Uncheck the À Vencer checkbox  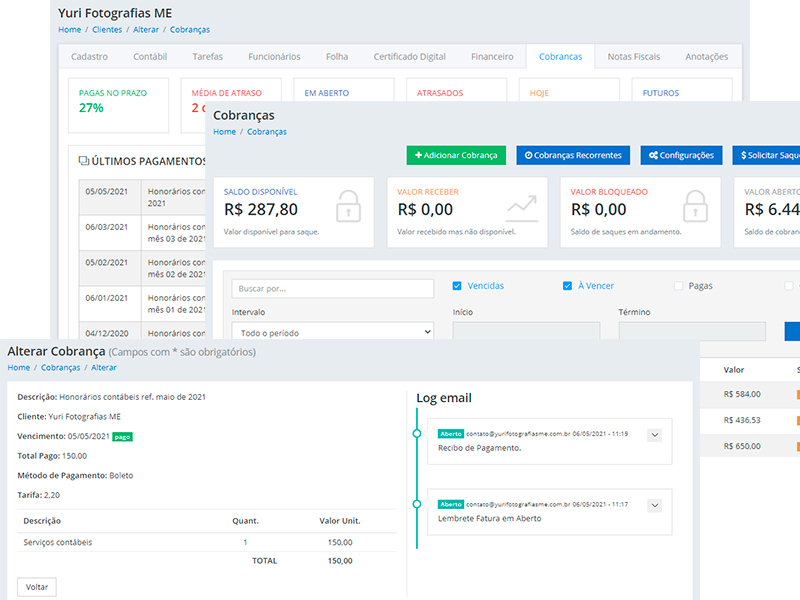pyautogui.click(x=567, y=286)
